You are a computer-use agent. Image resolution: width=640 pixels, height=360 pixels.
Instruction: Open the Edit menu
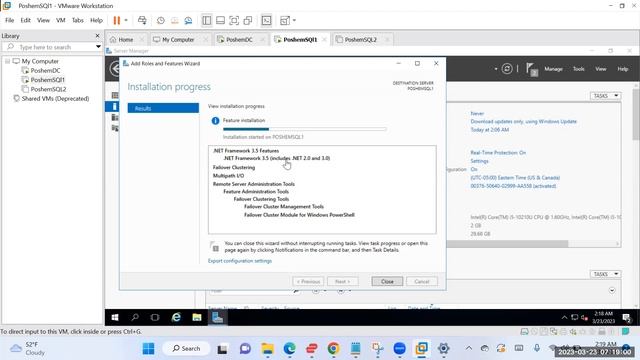point(25,20)
